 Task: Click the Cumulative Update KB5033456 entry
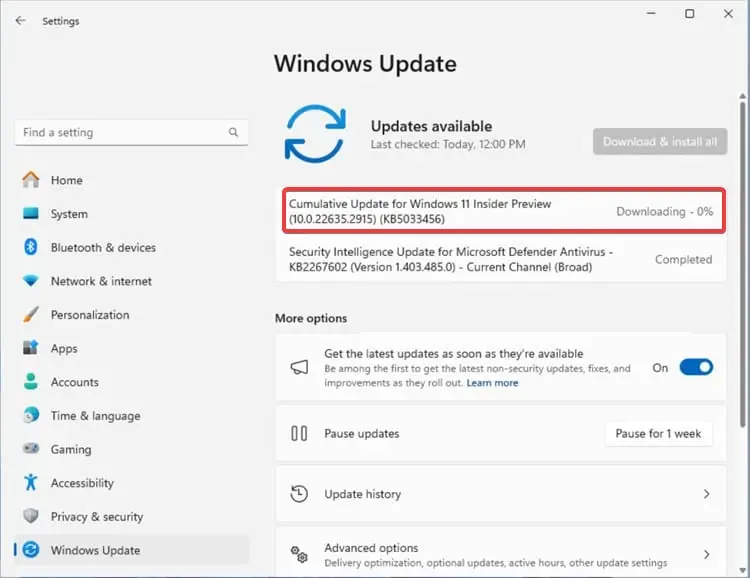click(504, 211)
